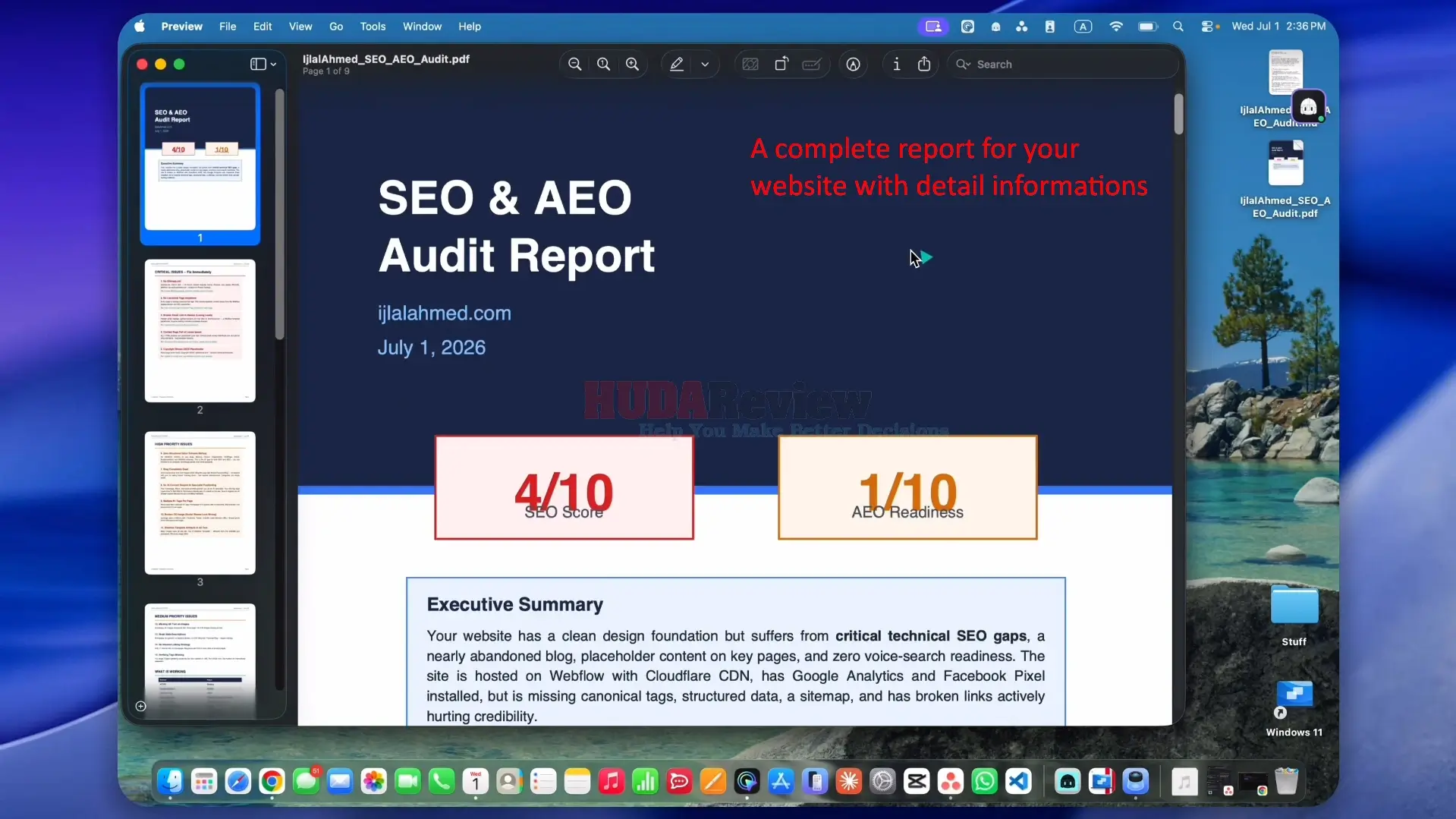This screenshot has width=1456, height=819.
Task: Click the screen sharing menu bar icon
Action: point(933,27)
